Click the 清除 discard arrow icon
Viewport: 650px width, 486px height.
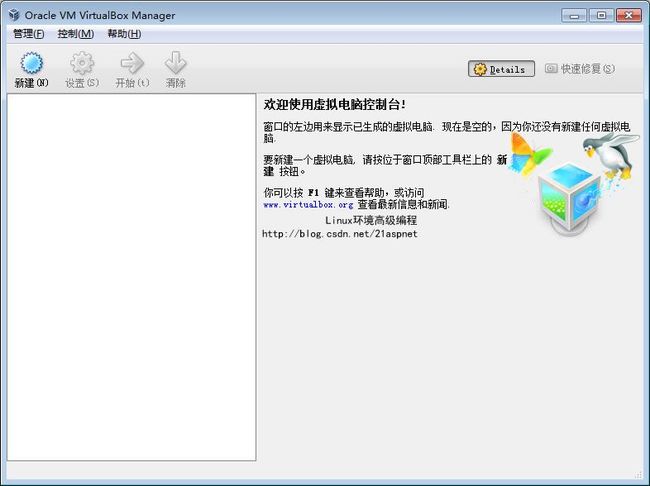(x=175, y=63)
